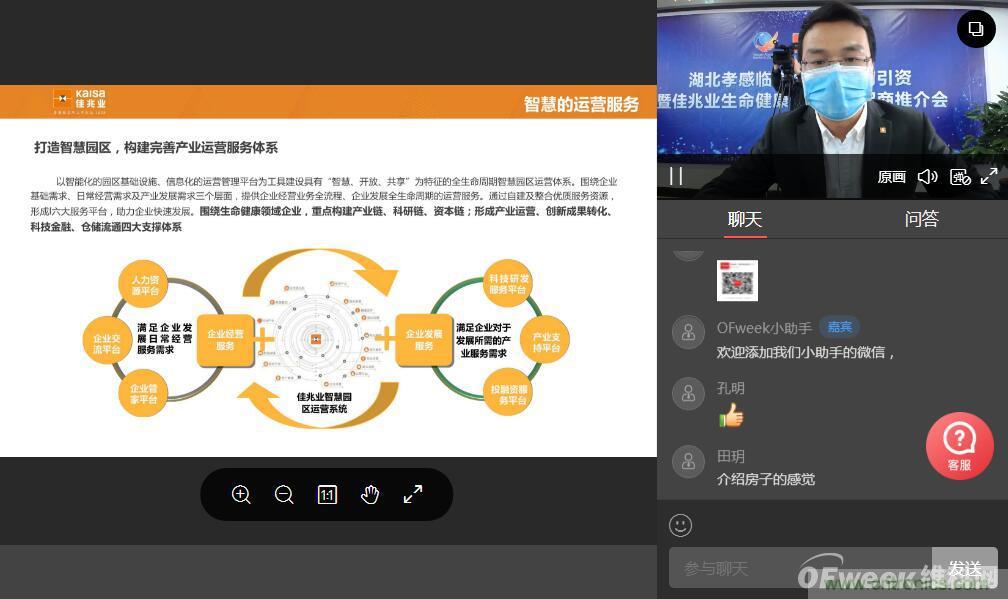Screen dimensions: 1008x599
Task: Reset slide view to 1:1 actual size
Action: coord(327,494)
